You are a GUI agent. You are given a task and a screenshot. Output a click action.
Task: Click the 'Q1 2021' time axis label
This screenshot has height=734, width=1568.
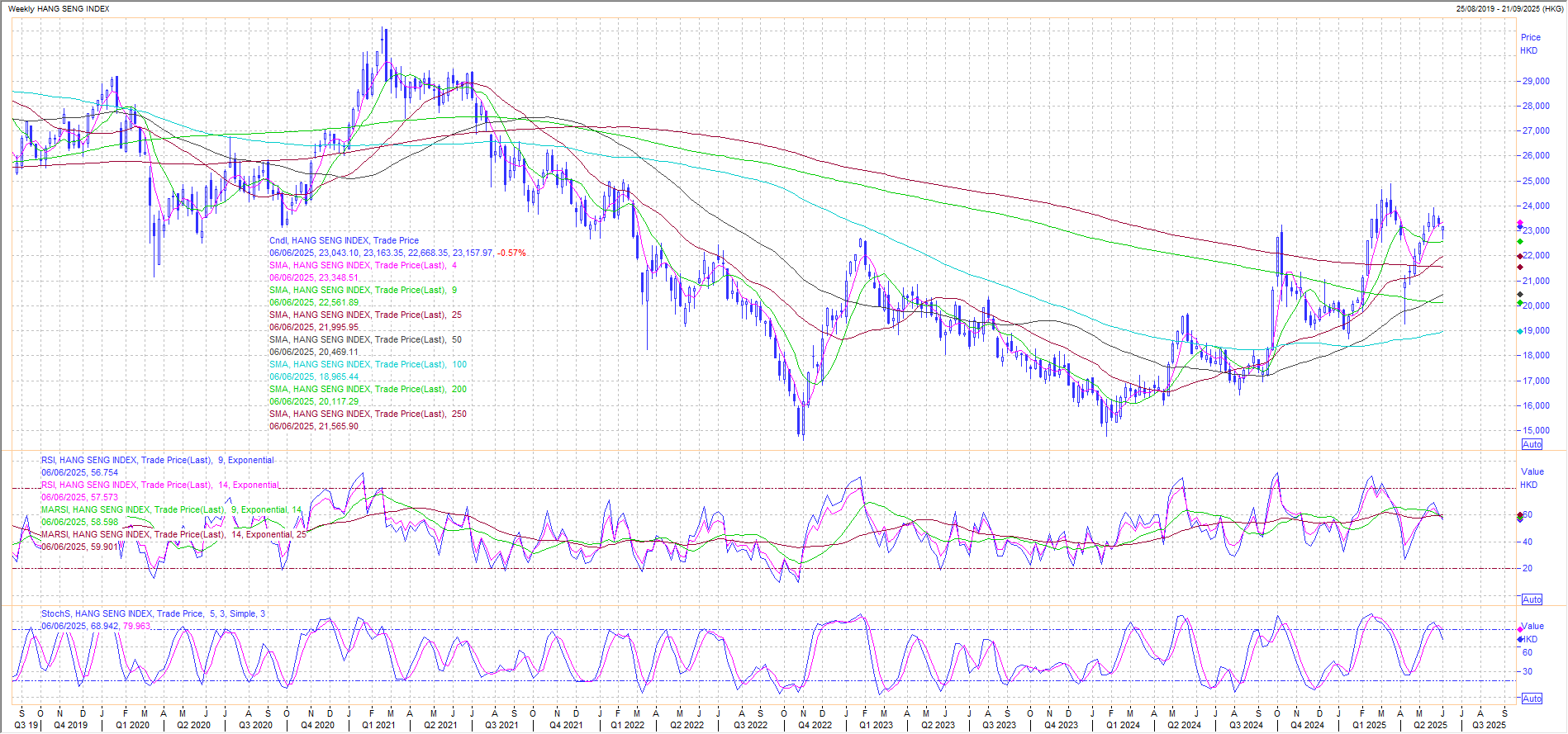(x=378, y=725)
